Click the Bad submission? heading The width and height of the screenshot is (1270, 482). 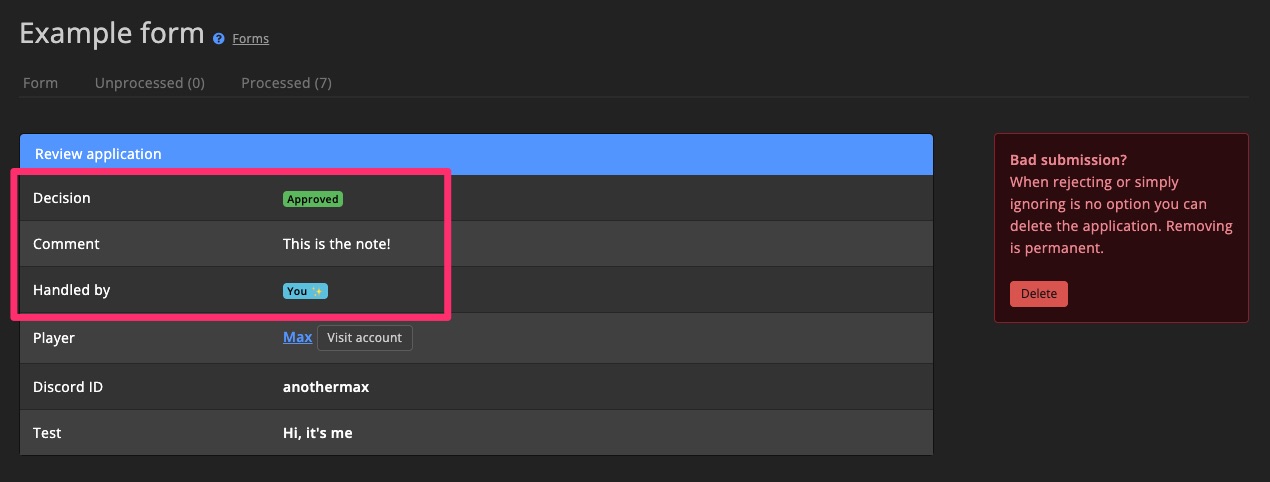click(1068, 160)
